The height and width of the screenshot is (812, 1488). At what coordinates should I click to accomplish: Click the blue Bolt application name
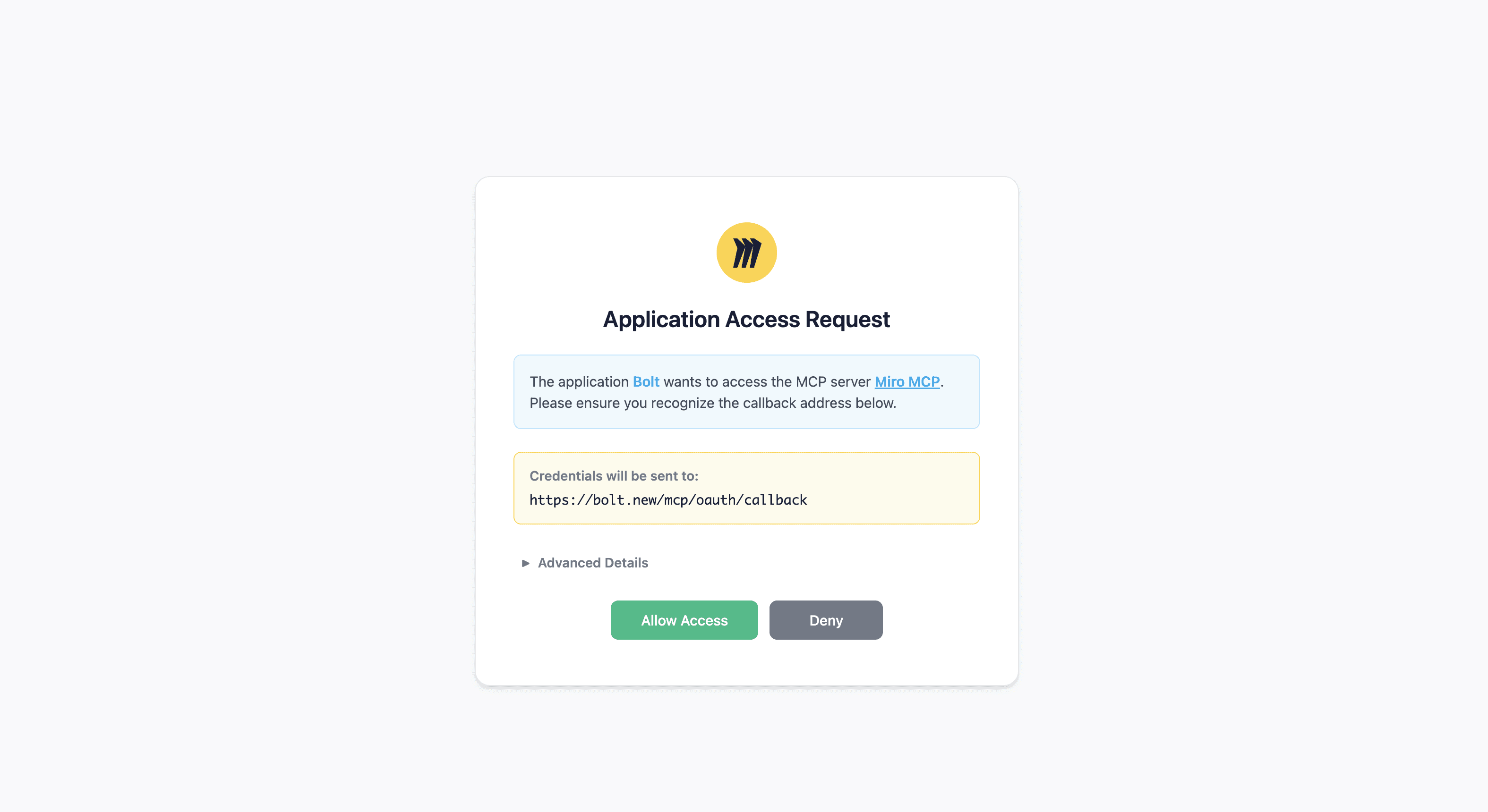point(646,381)
